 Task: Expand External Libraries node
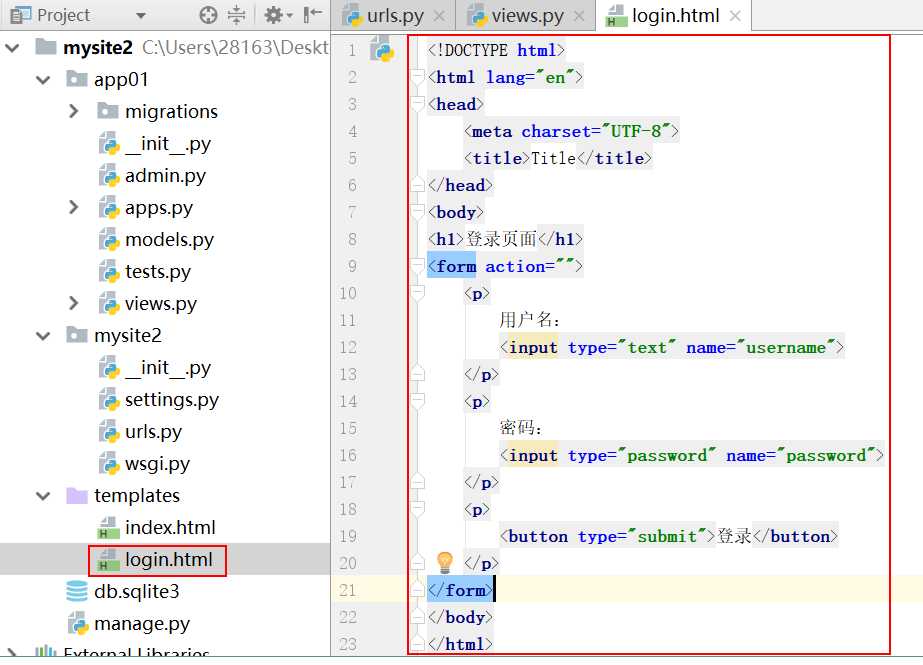12,652
